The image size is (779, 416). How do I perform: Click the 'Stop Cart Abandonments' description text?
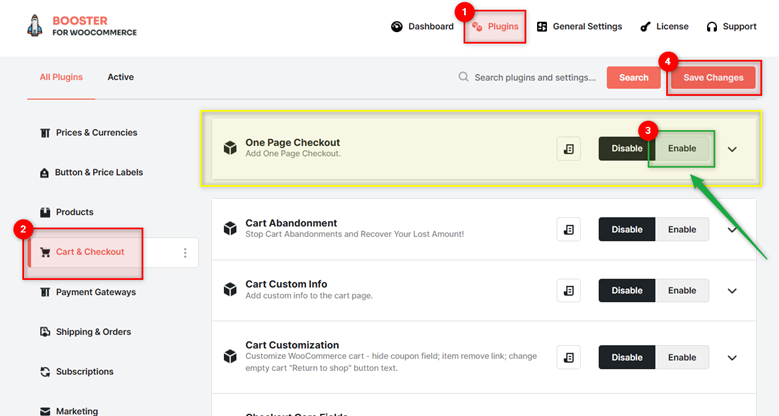pyautogui.click(x=355, y=234)
